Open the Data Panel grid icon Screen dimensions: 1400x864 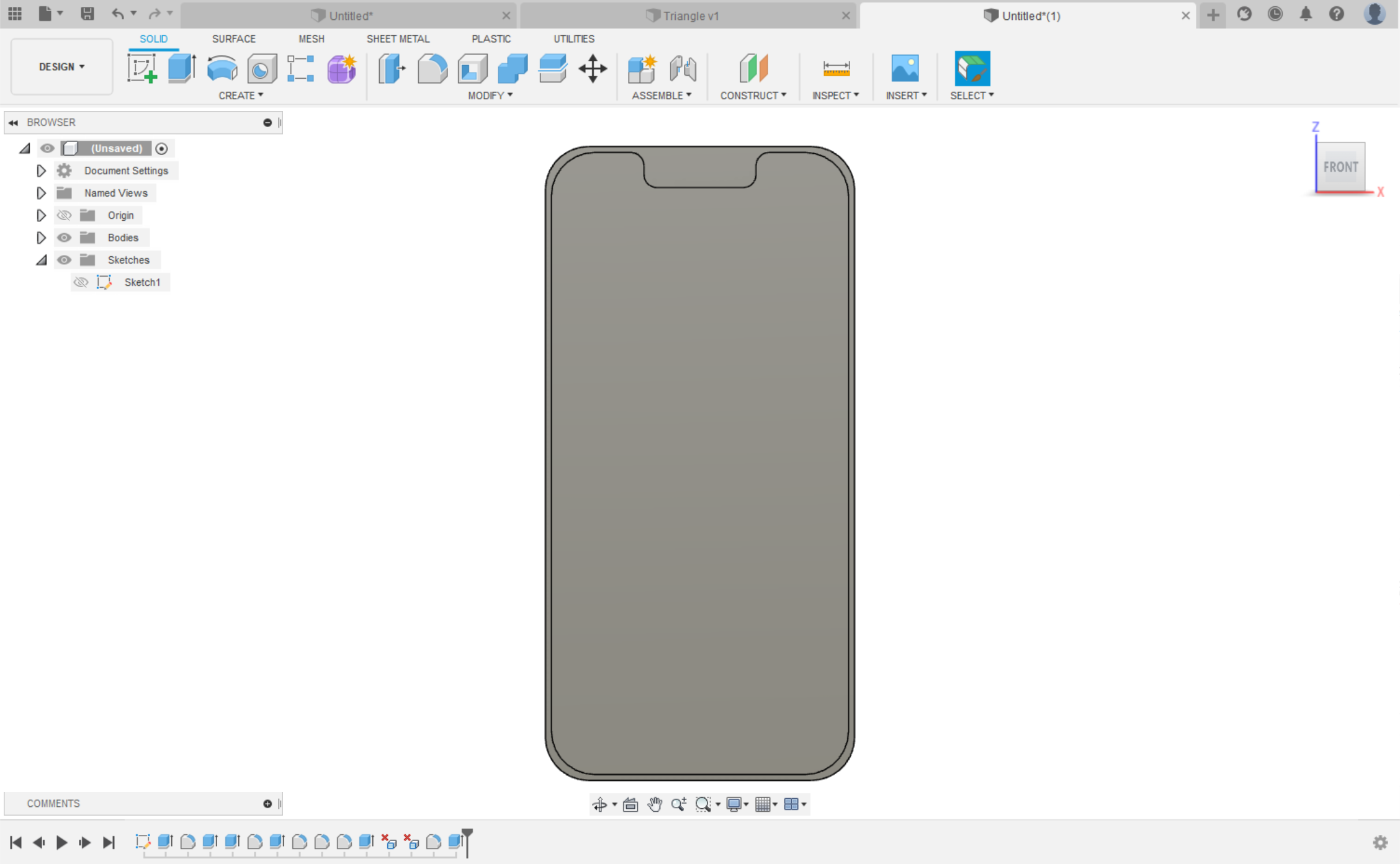[15, 14]
